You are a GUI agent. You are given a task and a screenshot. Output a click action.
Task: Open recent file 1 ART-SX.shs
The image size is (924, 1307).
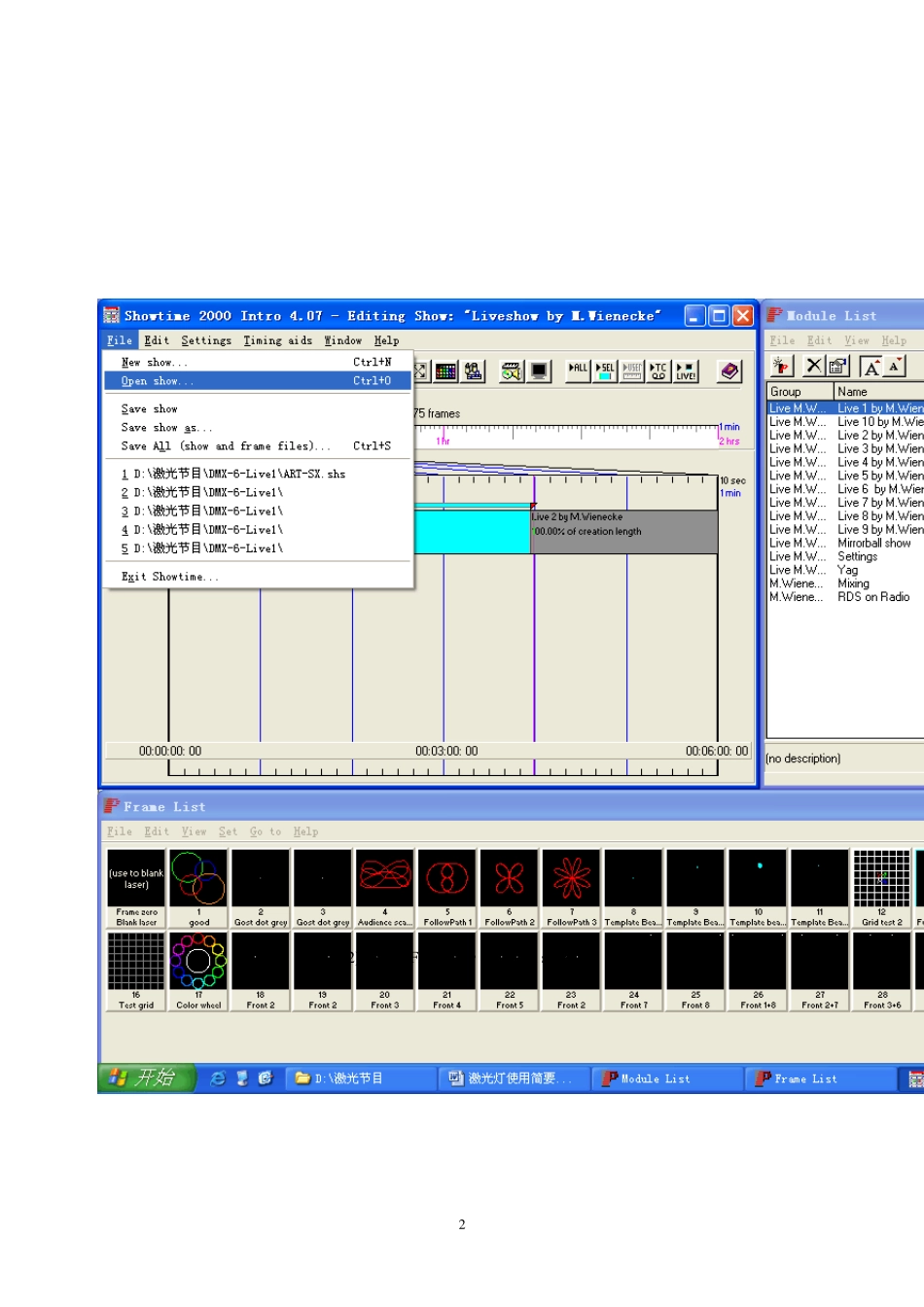tap(257, 474)
